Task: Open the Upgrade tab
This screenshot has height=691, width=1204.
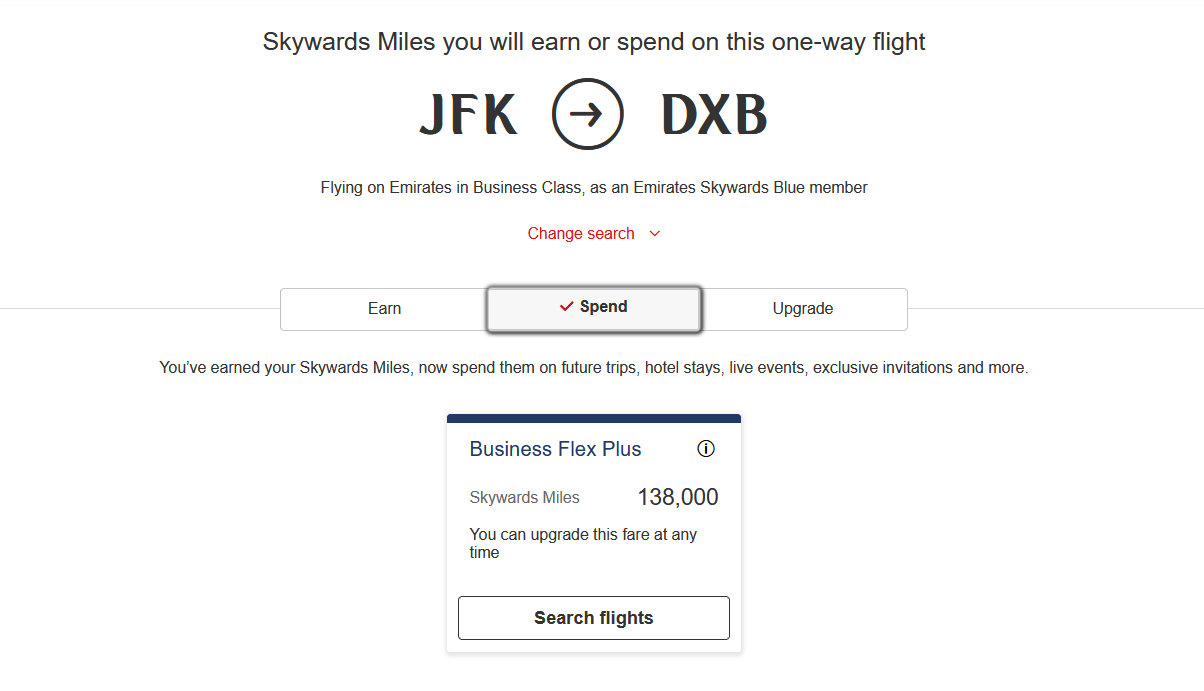Action: pyautogui.click(x=803, y=309)
